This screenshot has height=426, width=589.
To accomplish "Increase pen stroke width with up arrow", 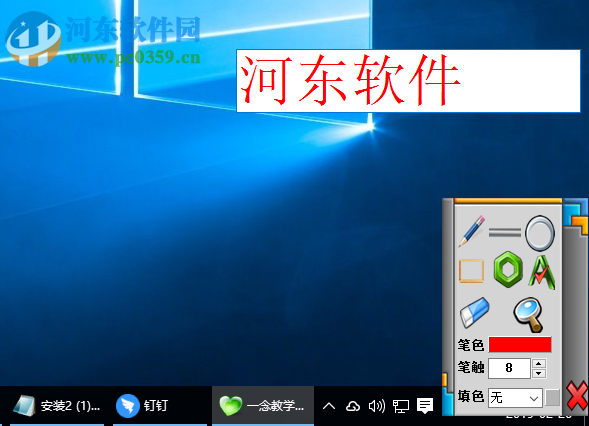I will (x=539, y=363).
